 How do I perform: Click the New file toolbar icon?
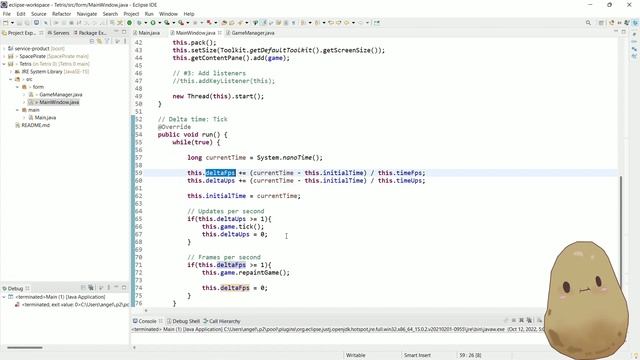(6, 23)
